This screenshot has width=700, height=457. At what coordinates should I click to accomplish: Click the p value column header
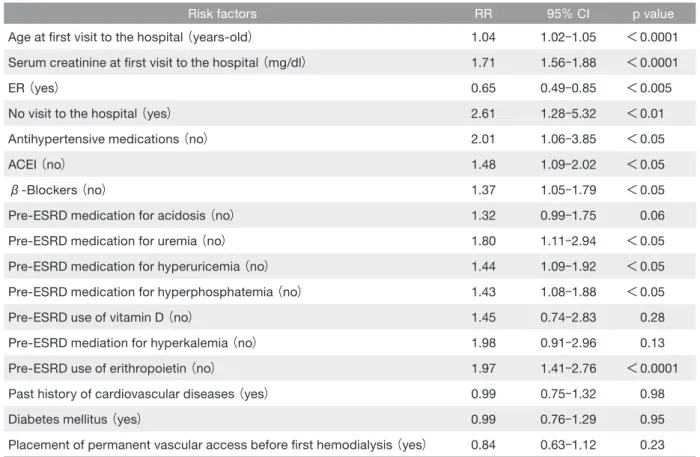click(653, 14)
